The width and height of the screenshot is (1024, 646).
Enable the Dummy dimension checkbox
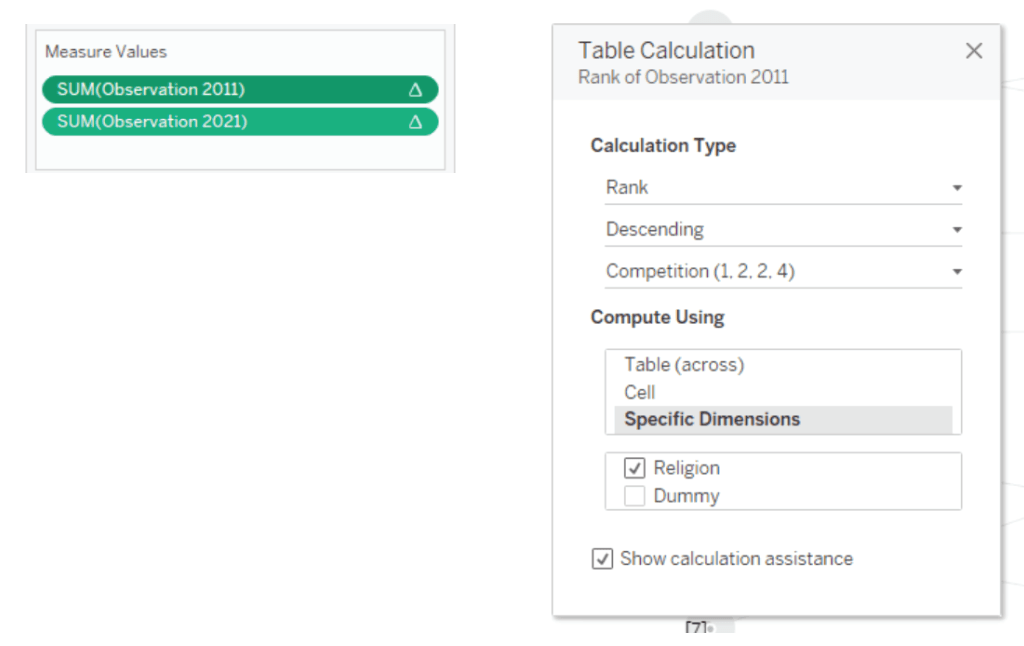(635, 496)
